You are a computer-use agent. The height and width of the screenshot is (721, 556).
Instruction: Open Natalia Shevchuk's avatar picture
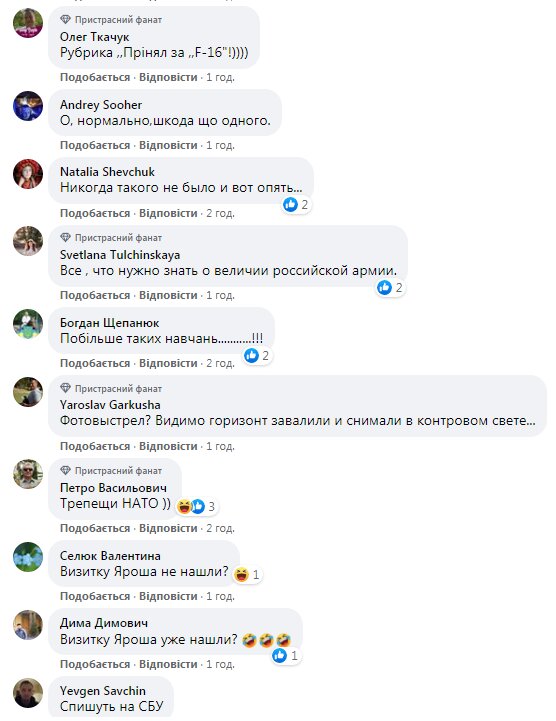28,174
